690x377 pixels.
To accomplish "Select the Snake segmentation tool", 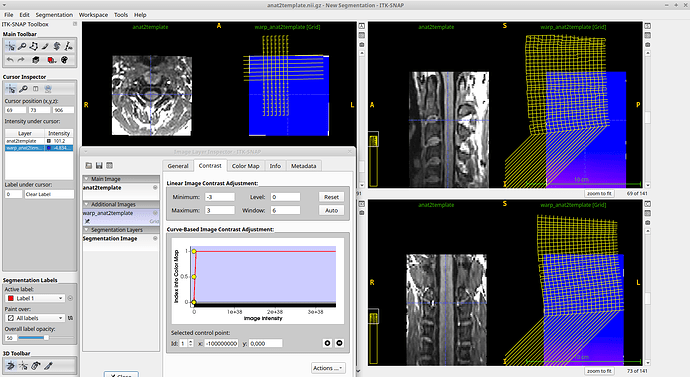I will (57, 46).
